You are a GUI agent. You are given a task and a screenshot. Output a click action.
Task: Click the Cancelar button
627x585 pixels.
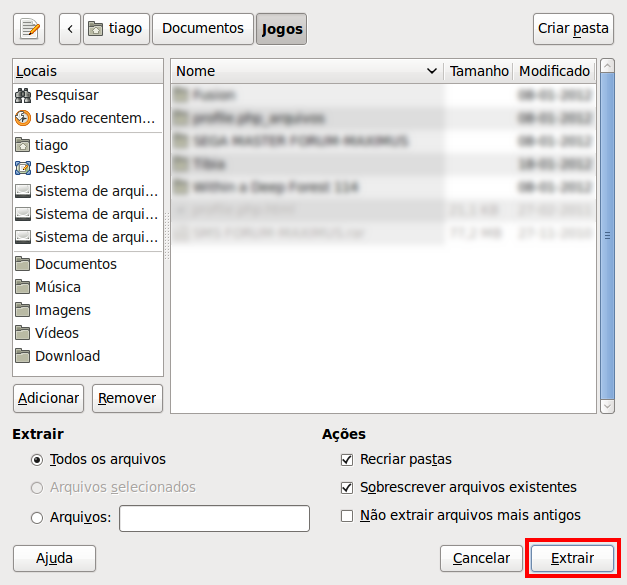click(481, 558)
